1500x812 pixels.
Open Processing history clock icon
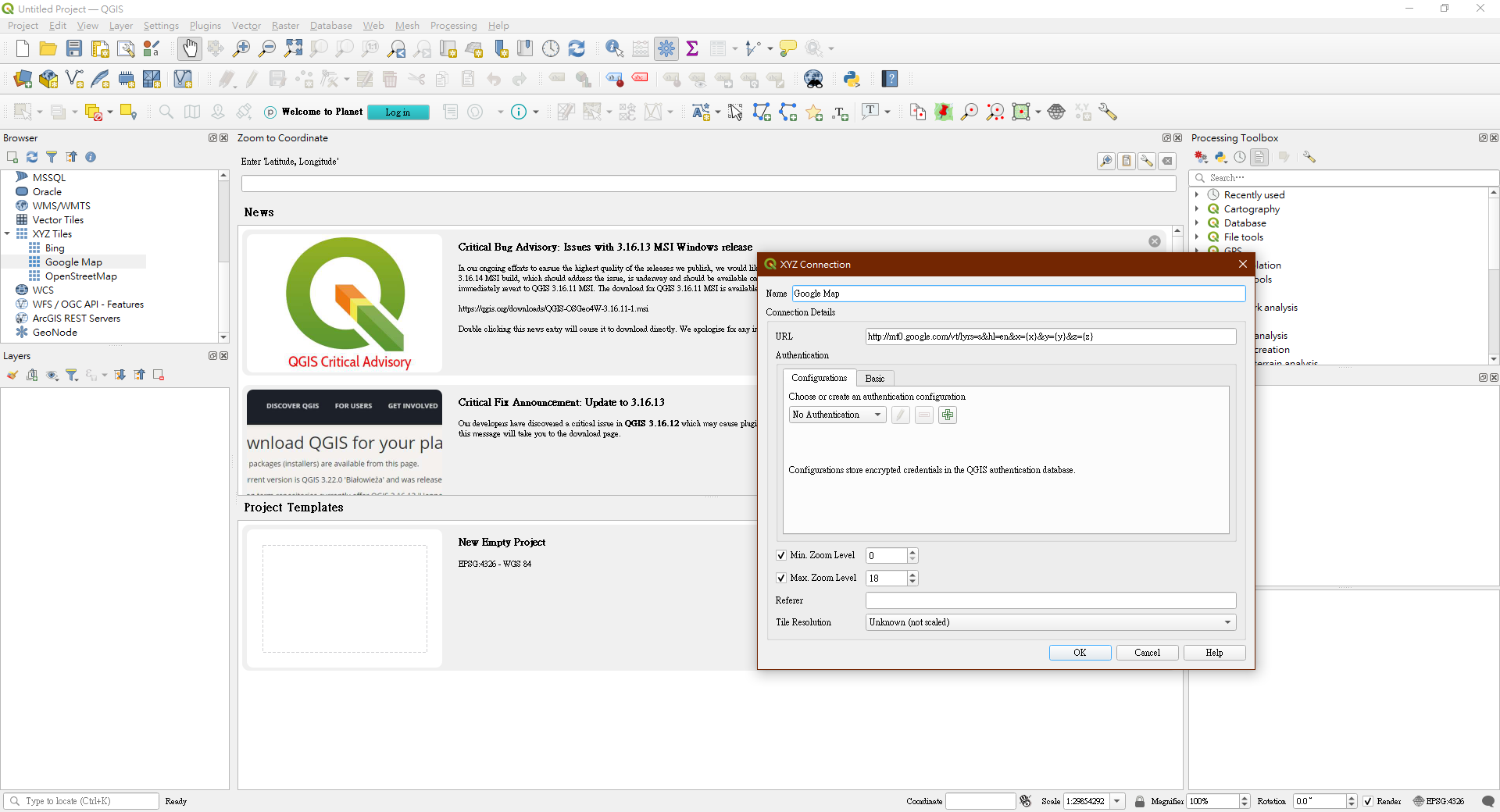pos(1240,157)
